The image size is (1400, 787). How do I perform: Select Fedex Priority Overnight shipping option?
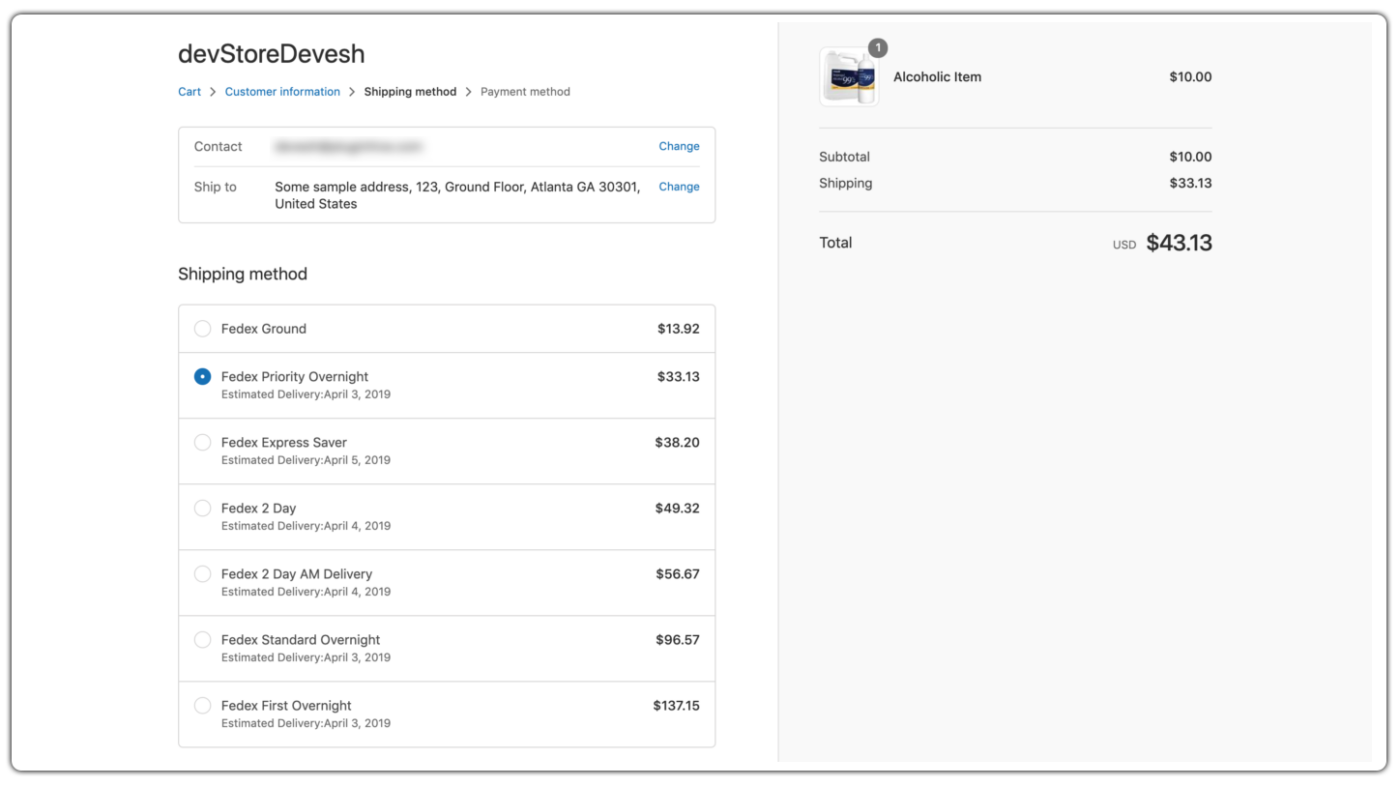[202, 377]
